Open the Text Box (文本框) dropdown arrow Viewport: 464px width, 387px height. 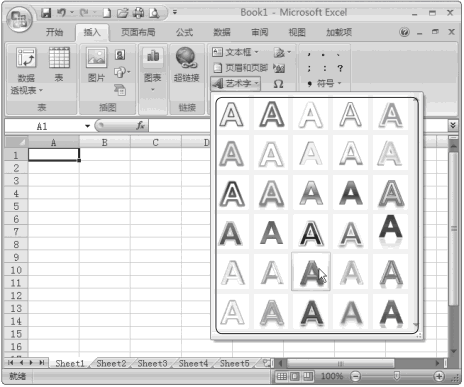tap(257, 52)
